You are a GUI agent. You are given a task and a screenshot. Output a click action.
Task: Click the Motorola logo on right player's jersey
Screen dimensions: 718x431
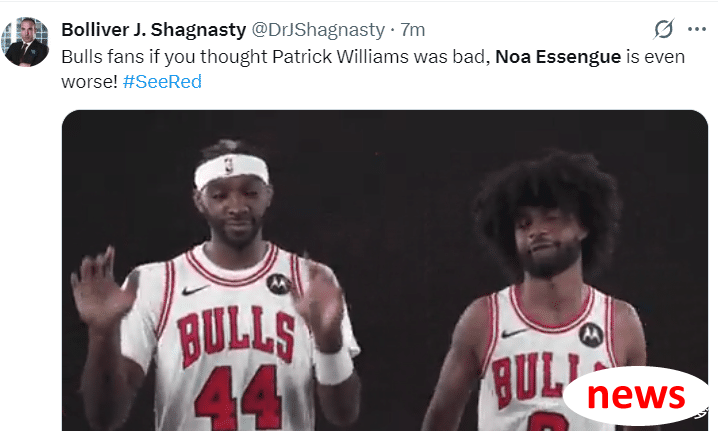click(591, 334)
